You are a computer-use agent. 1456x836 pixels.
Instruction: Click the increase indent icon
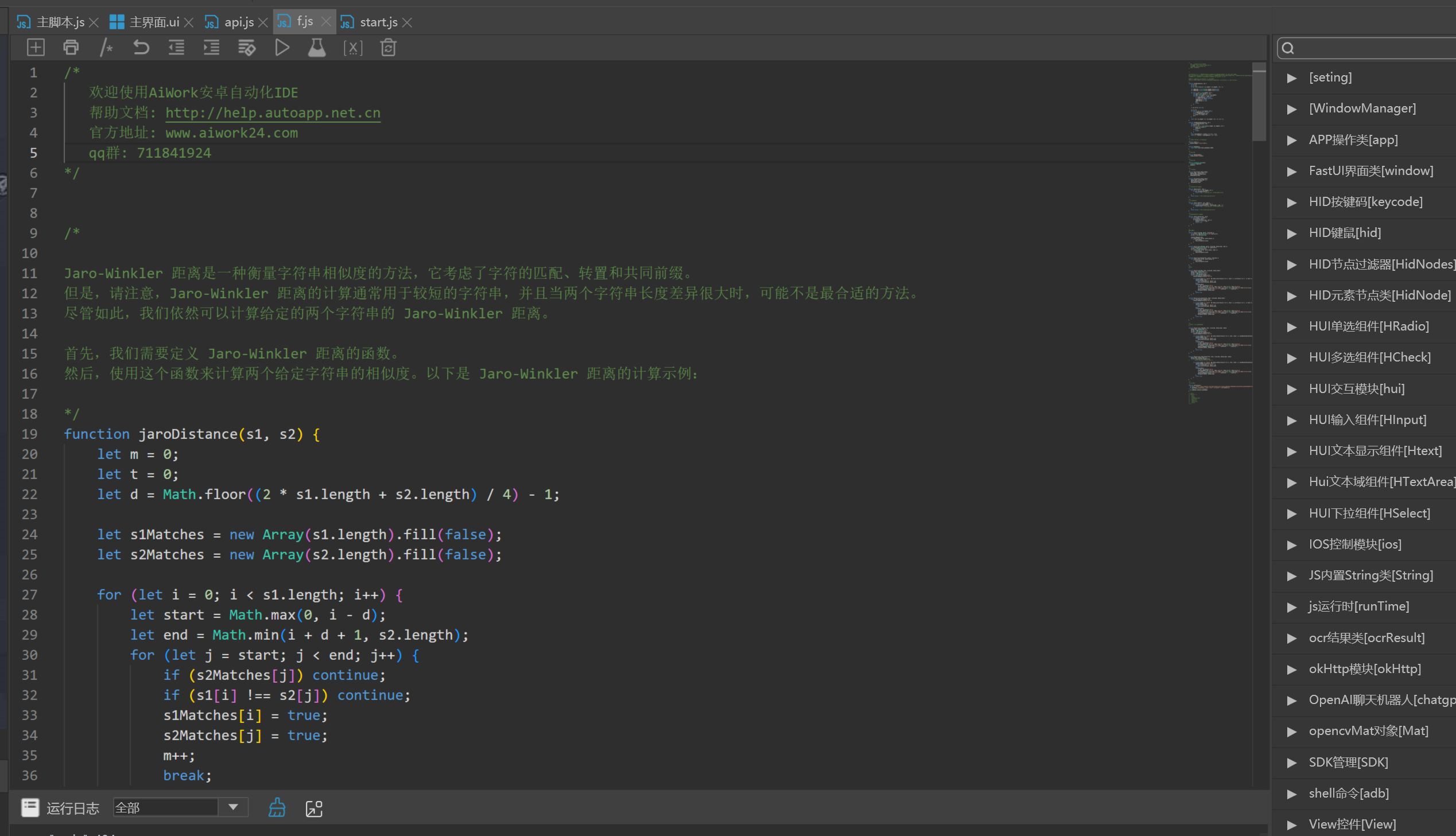click(211, 48)
